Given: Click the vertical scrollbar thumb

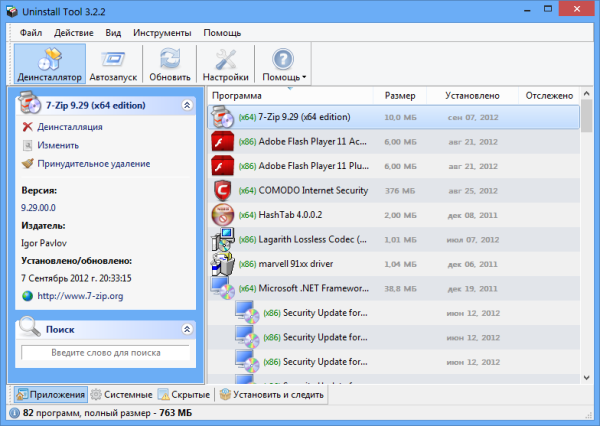Looking at the screenshot, I should coord(587,116).
